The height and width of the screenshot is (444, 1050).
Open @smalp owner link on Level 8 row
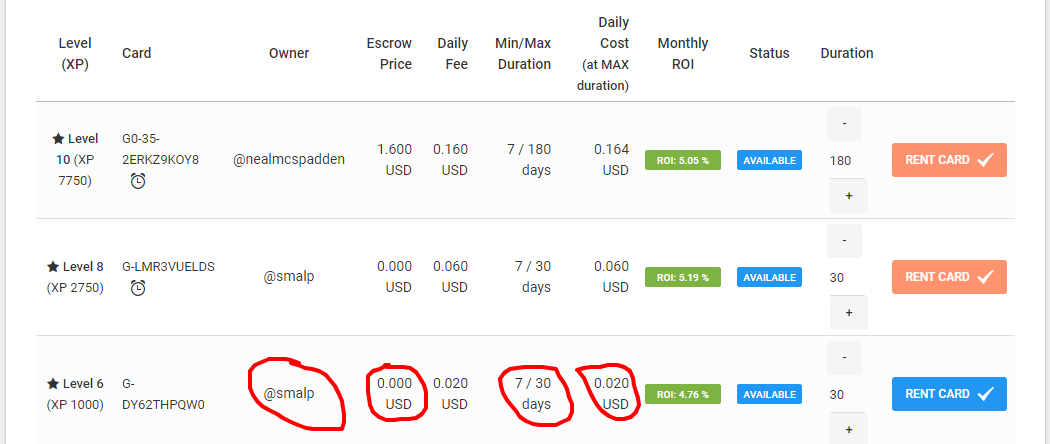point(289,276)
